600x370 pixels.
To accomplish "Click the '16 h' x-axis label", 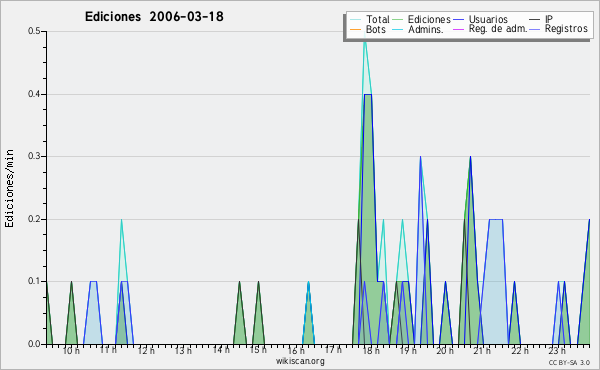I will (x=296, y=351).
